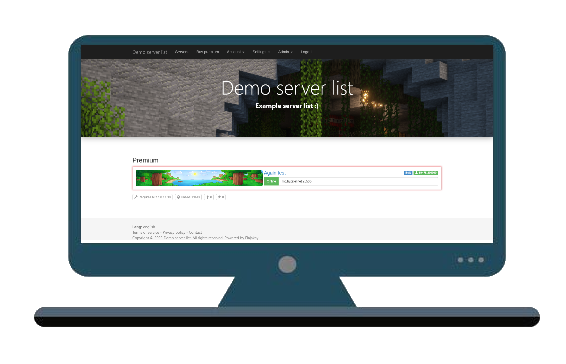Open the "Demo server list" navbar brand link
The image size is (566, 364).
coord(149,52)
